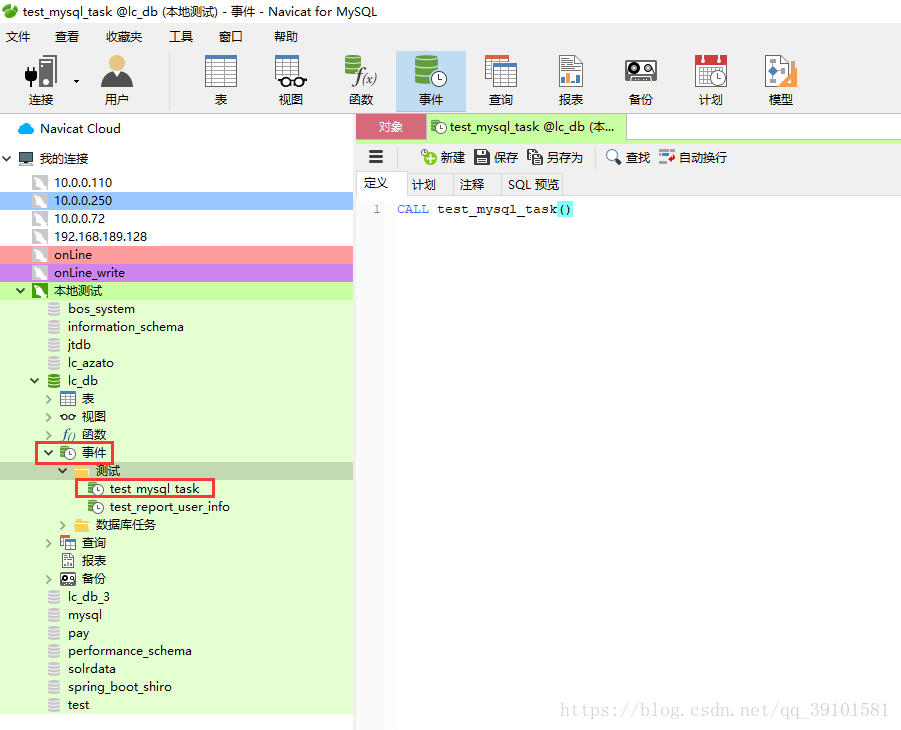Select the test_mysql_task event
This screenshot has height=730, width=901.
pos(154,489)
